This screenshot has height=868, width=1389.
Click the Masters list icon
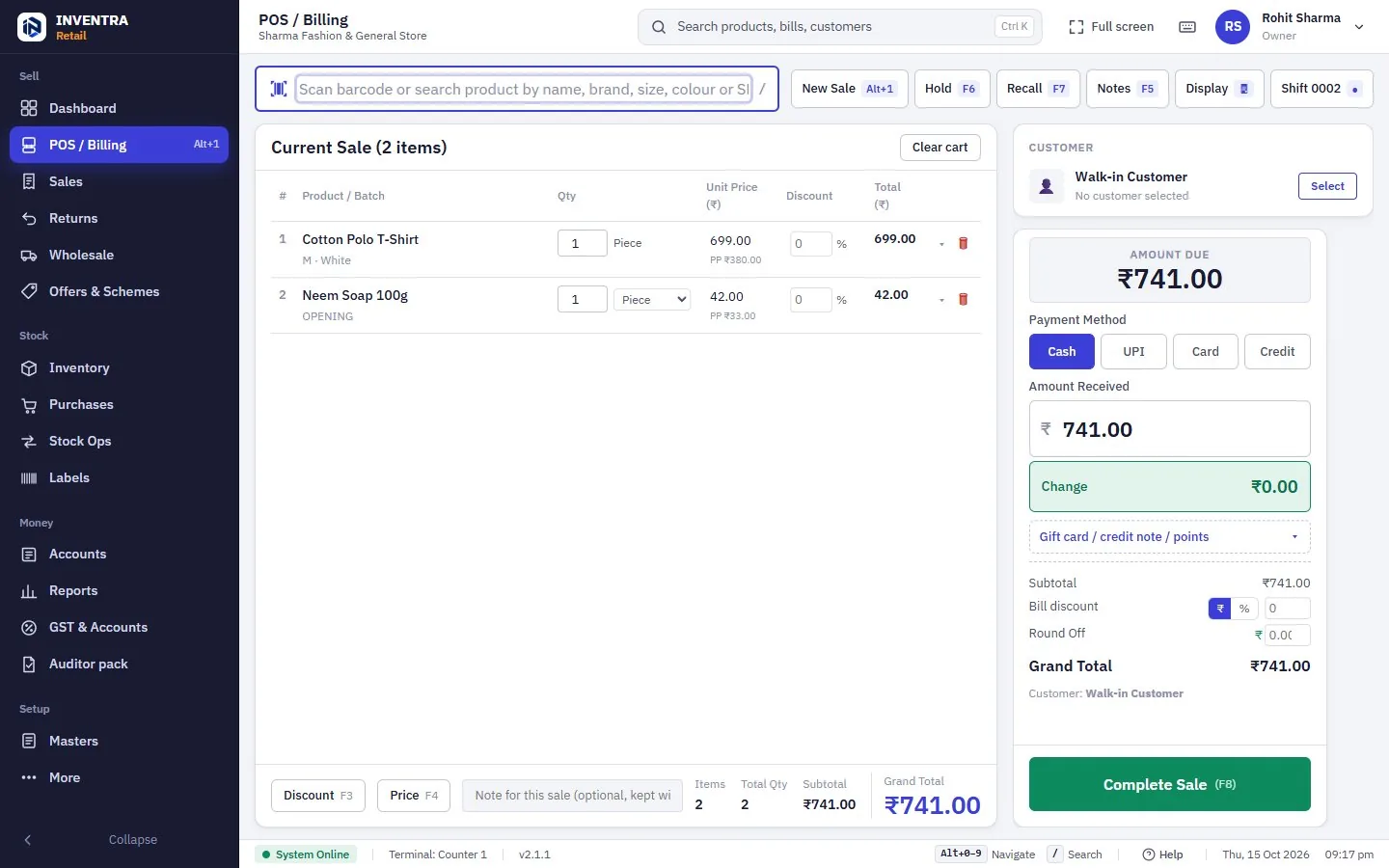click(29, 741)
